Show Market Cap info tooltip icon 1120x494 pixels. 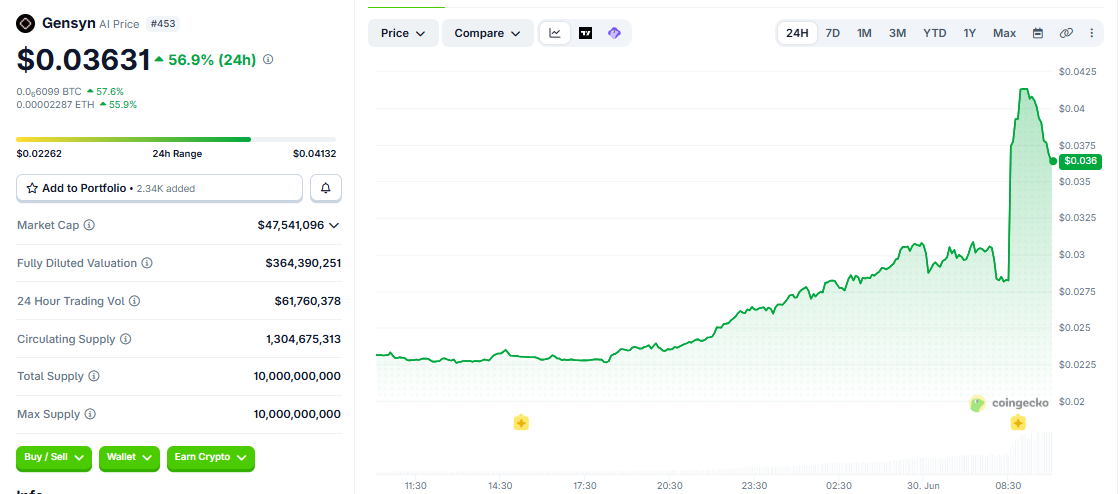[x=89, y=225]
